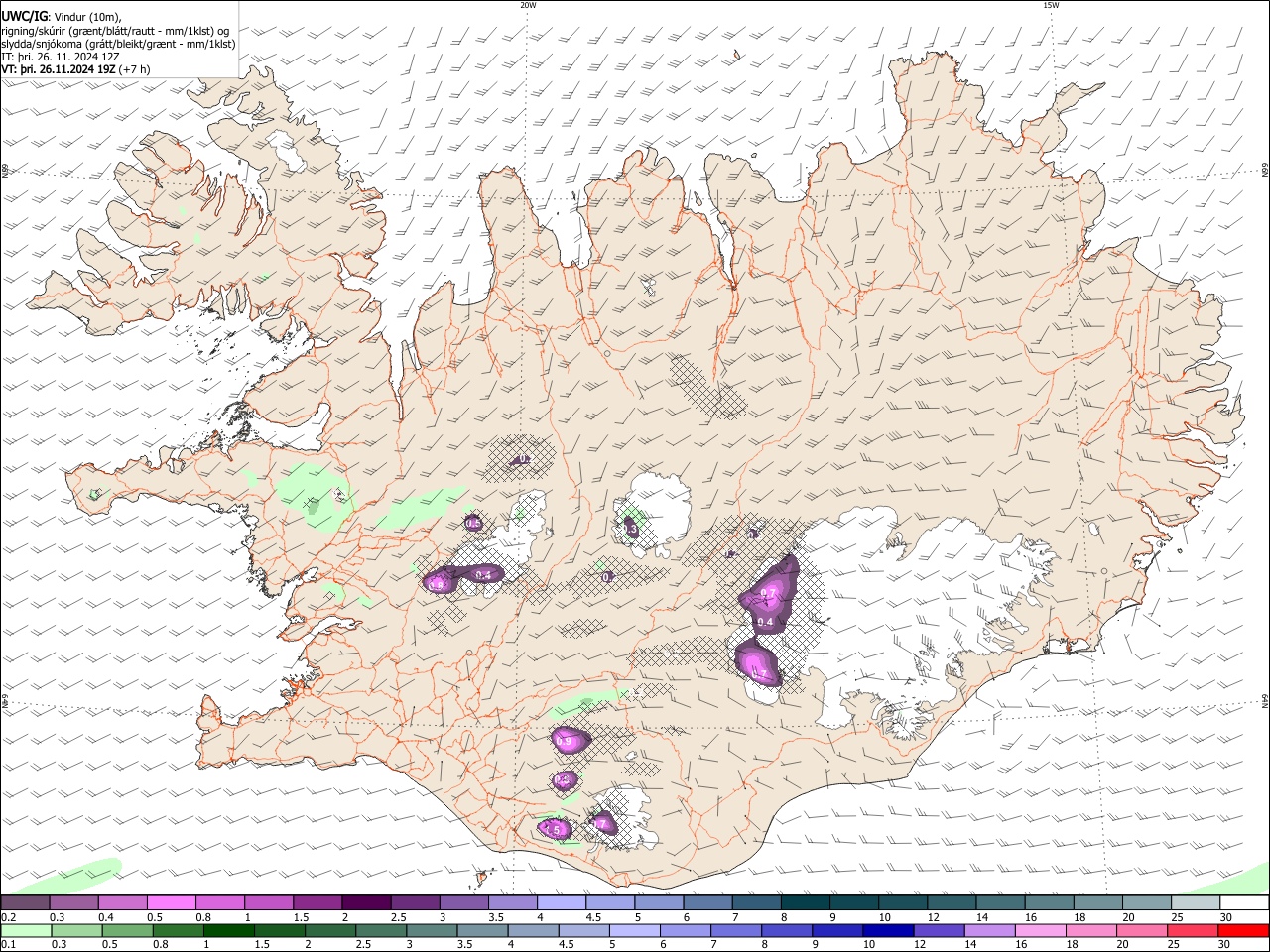The height and width of the screenshot is (952, 1270).
Task: Click lower legend swatch between 0.5 and 0.8
Action: click(x=127, y=931)
